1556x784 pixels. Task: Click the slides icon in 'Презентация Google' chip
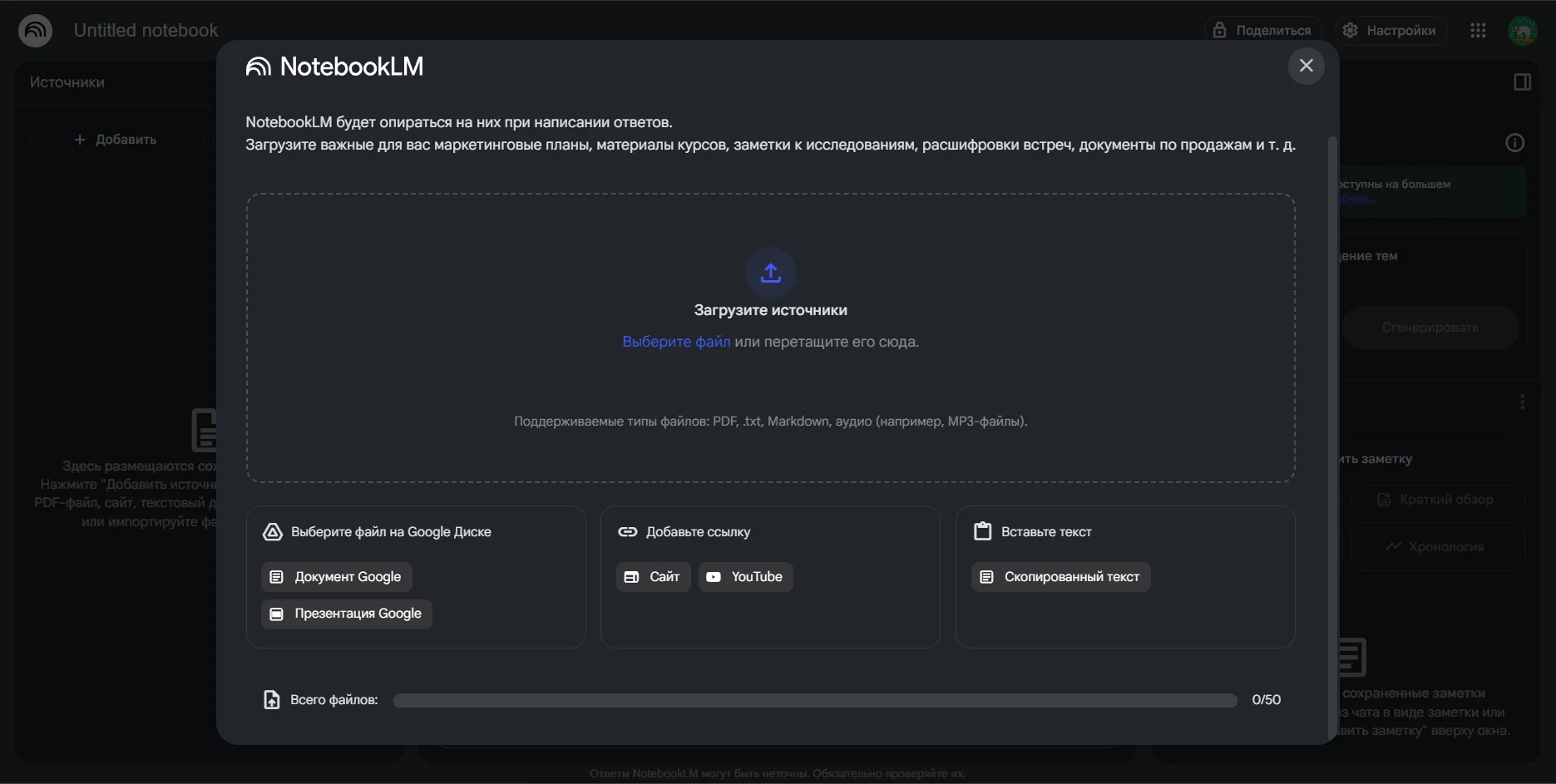pos(277,614)
